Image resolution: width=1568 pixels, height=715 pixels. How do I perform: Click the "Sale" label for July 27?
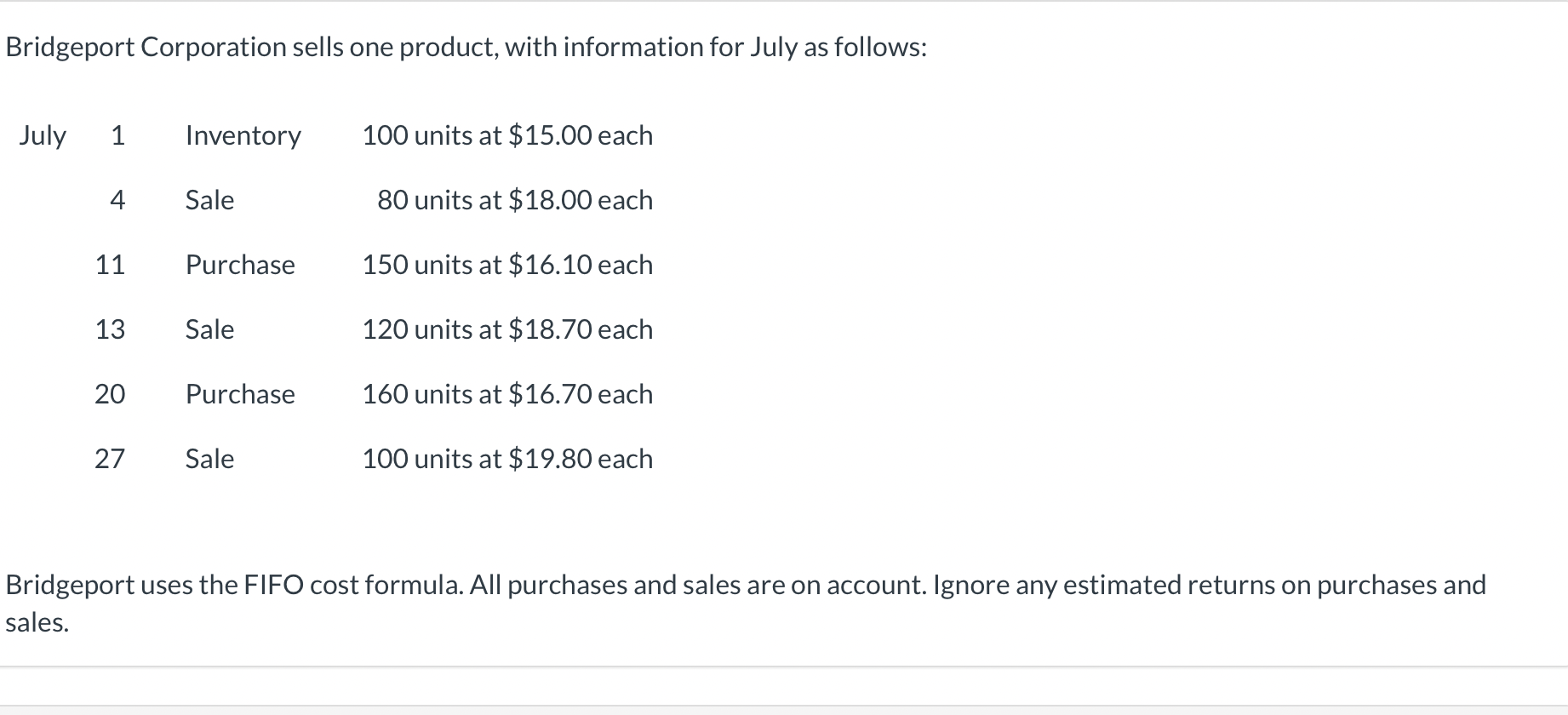pos(209,459)
